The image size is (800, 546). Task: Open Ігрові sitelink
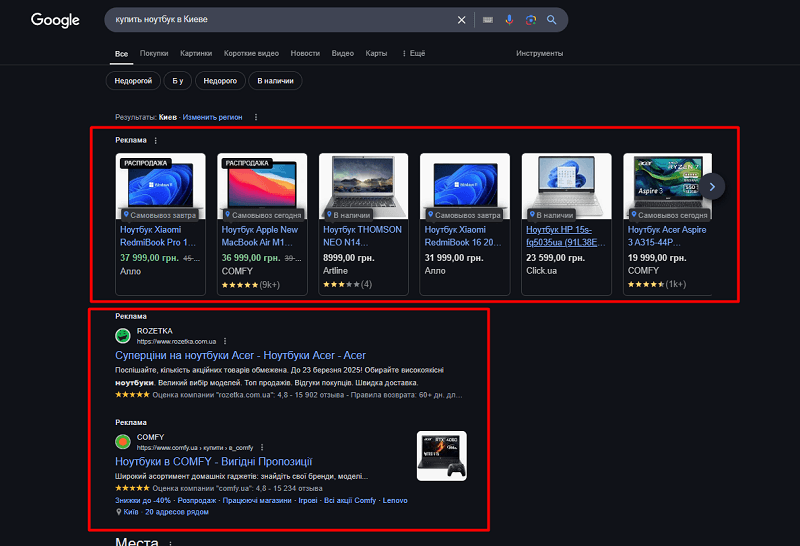point(308,501)
